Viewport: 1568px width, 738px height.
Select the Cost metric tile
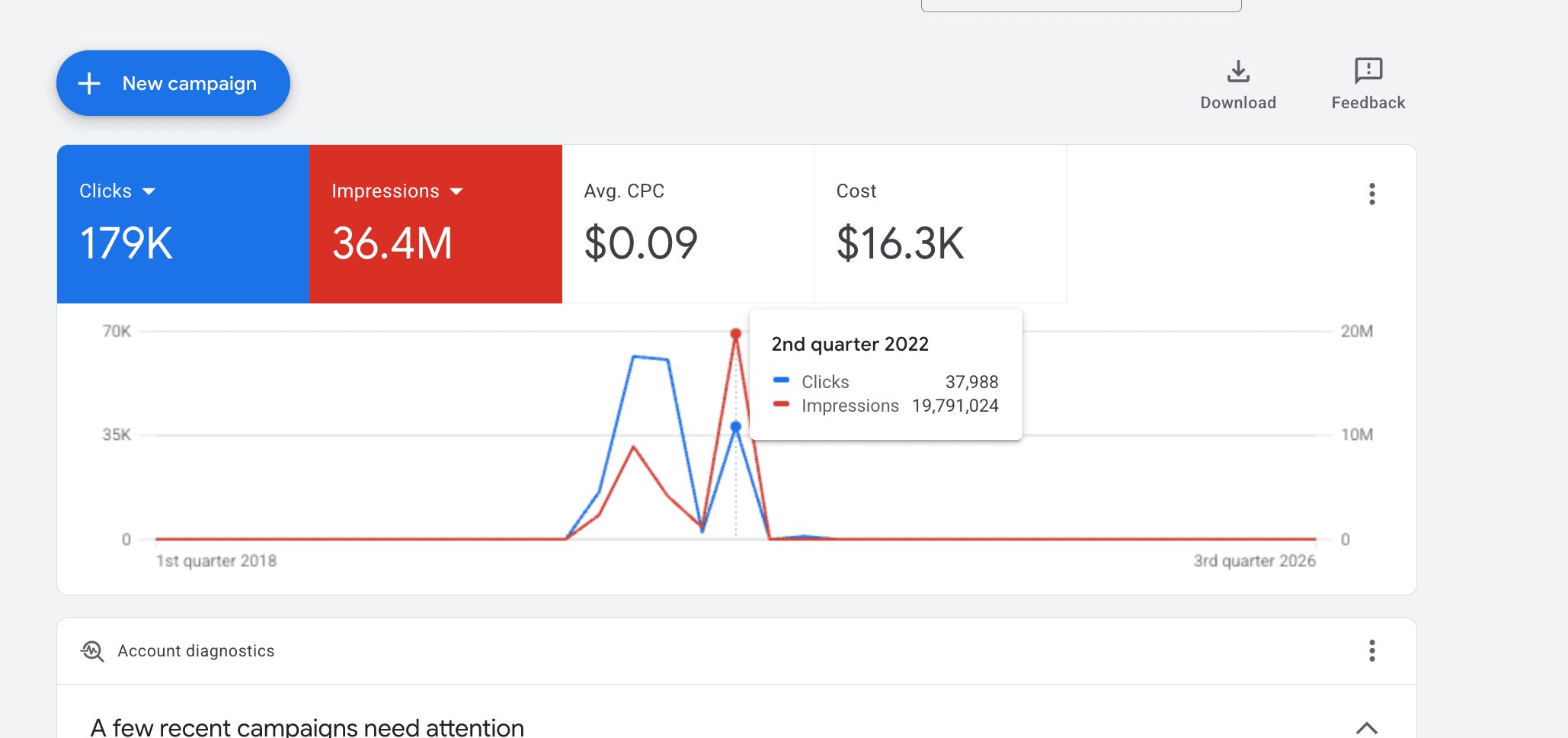pyautogui.click(x=940, y=224)
